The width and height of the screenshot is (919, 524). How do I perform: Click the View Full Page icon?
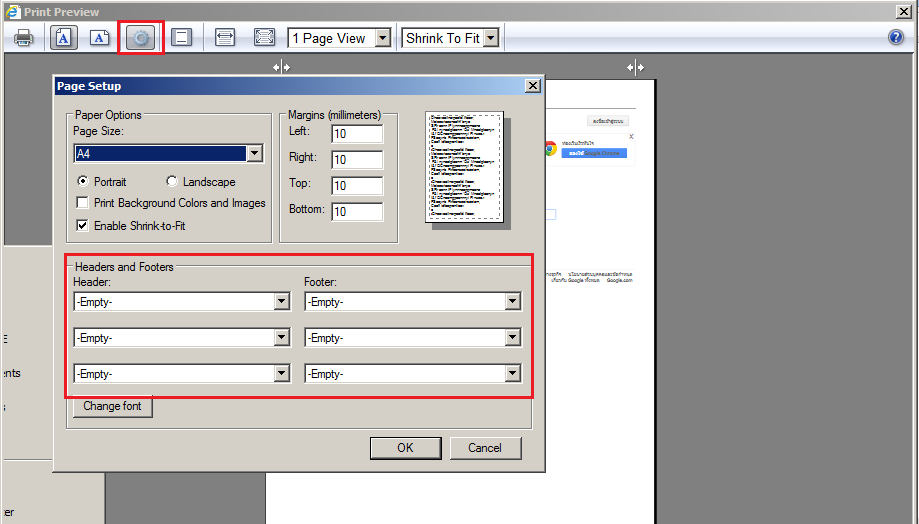[264, 38]
